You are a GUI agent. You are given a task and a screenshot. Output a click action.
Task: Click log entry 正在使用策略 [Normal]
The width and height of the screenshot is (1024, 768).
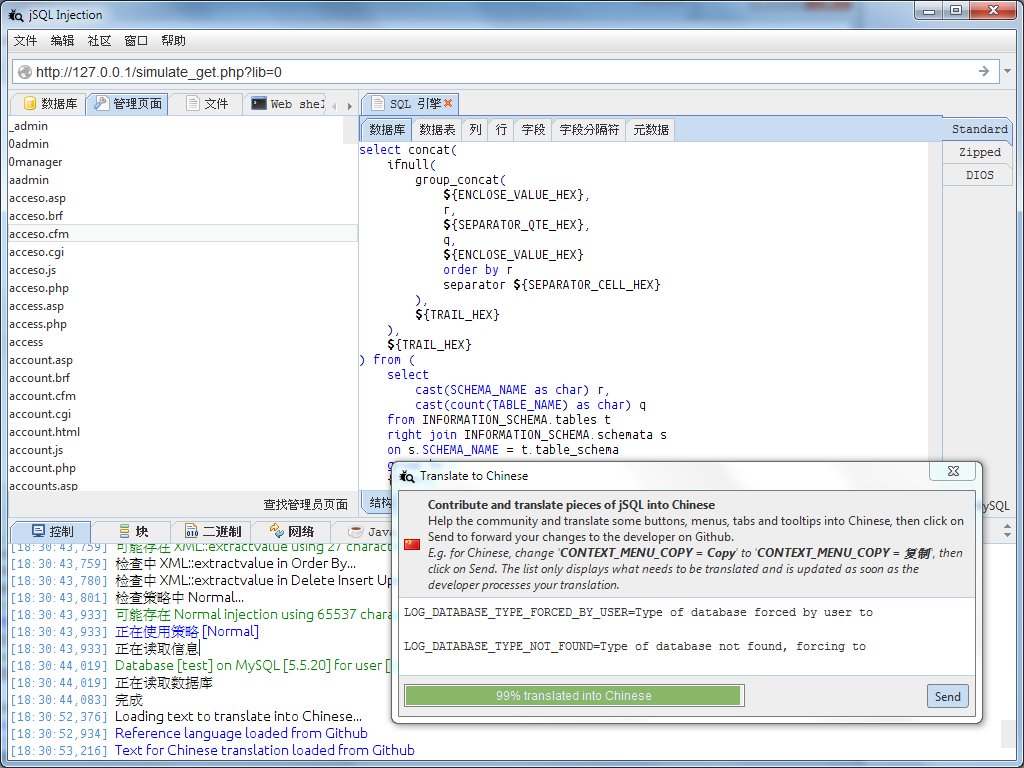[x=187, y=632]
